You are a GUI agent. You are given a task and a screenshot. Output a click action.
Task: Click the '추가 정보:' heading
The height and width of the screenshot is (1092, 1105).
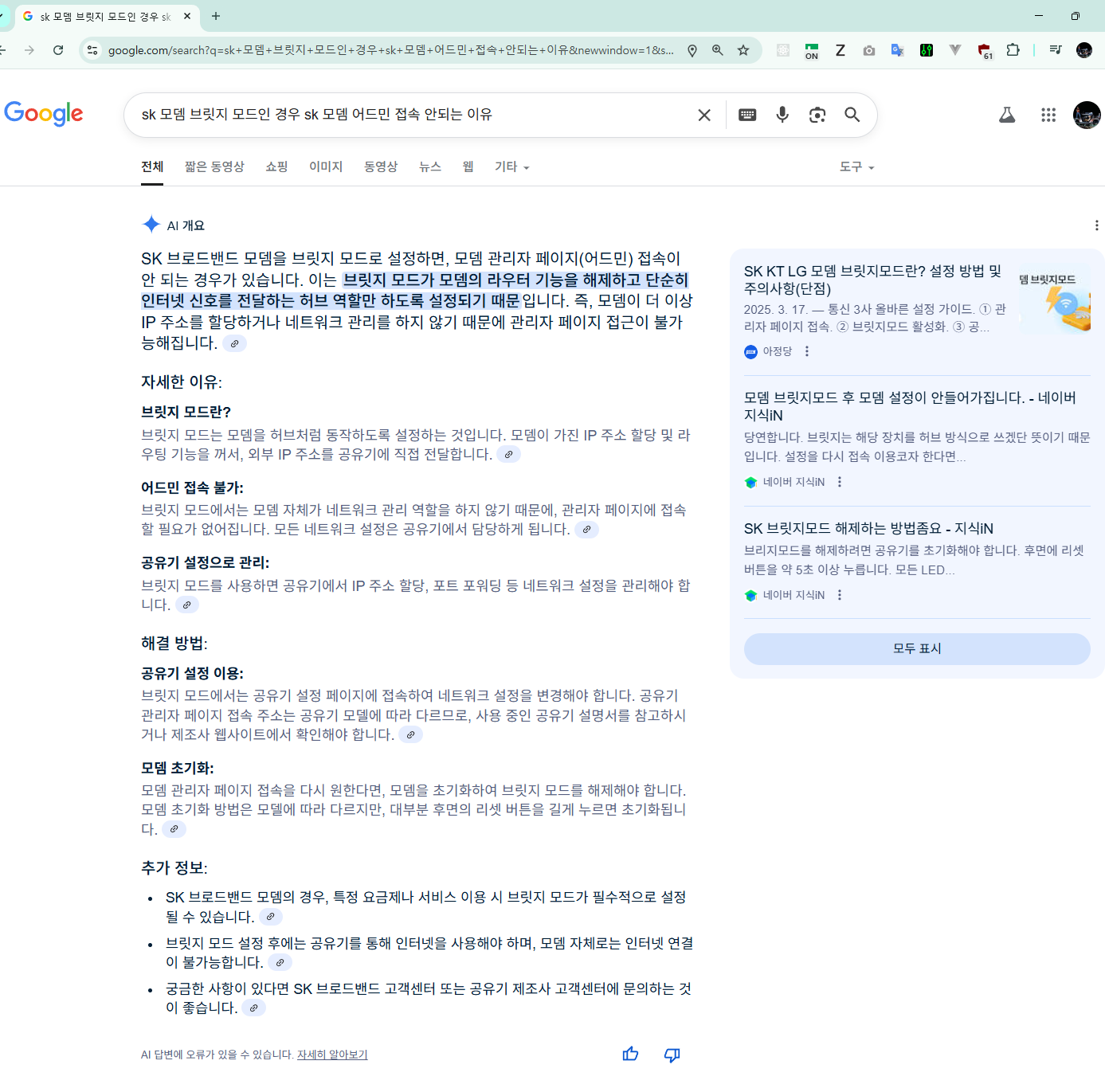174,868
